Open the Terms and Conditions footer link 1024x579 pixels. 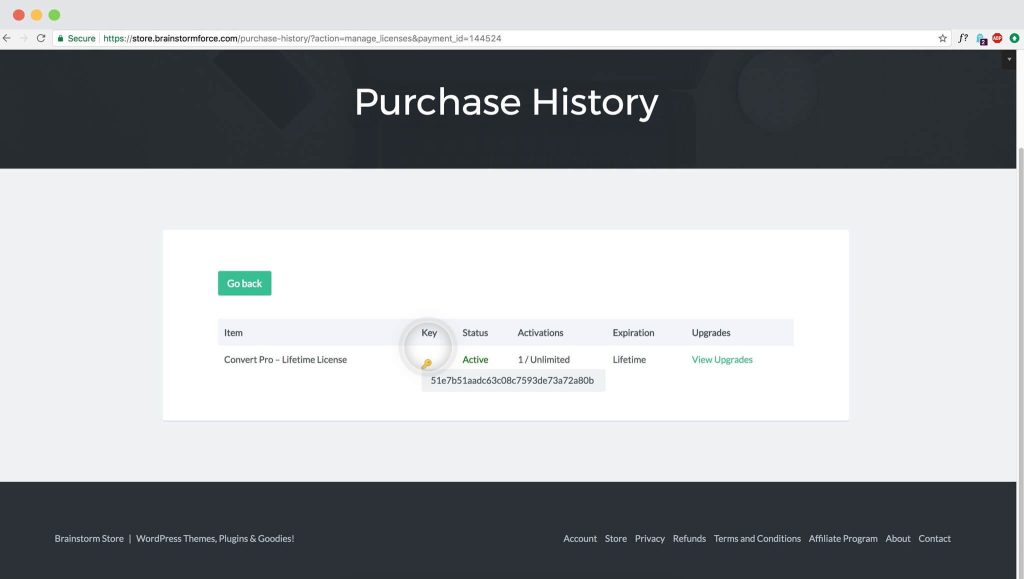[757, 539]
